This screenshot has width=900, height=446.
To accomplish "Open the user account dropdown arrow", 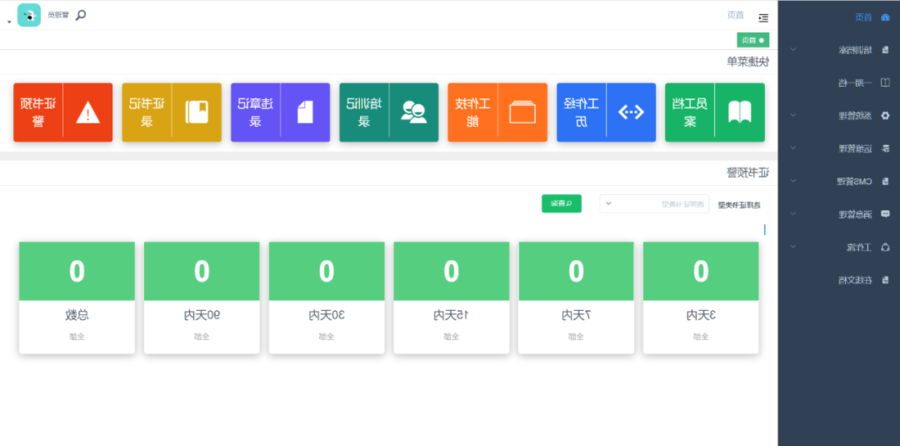I will [x=9, y=21].
